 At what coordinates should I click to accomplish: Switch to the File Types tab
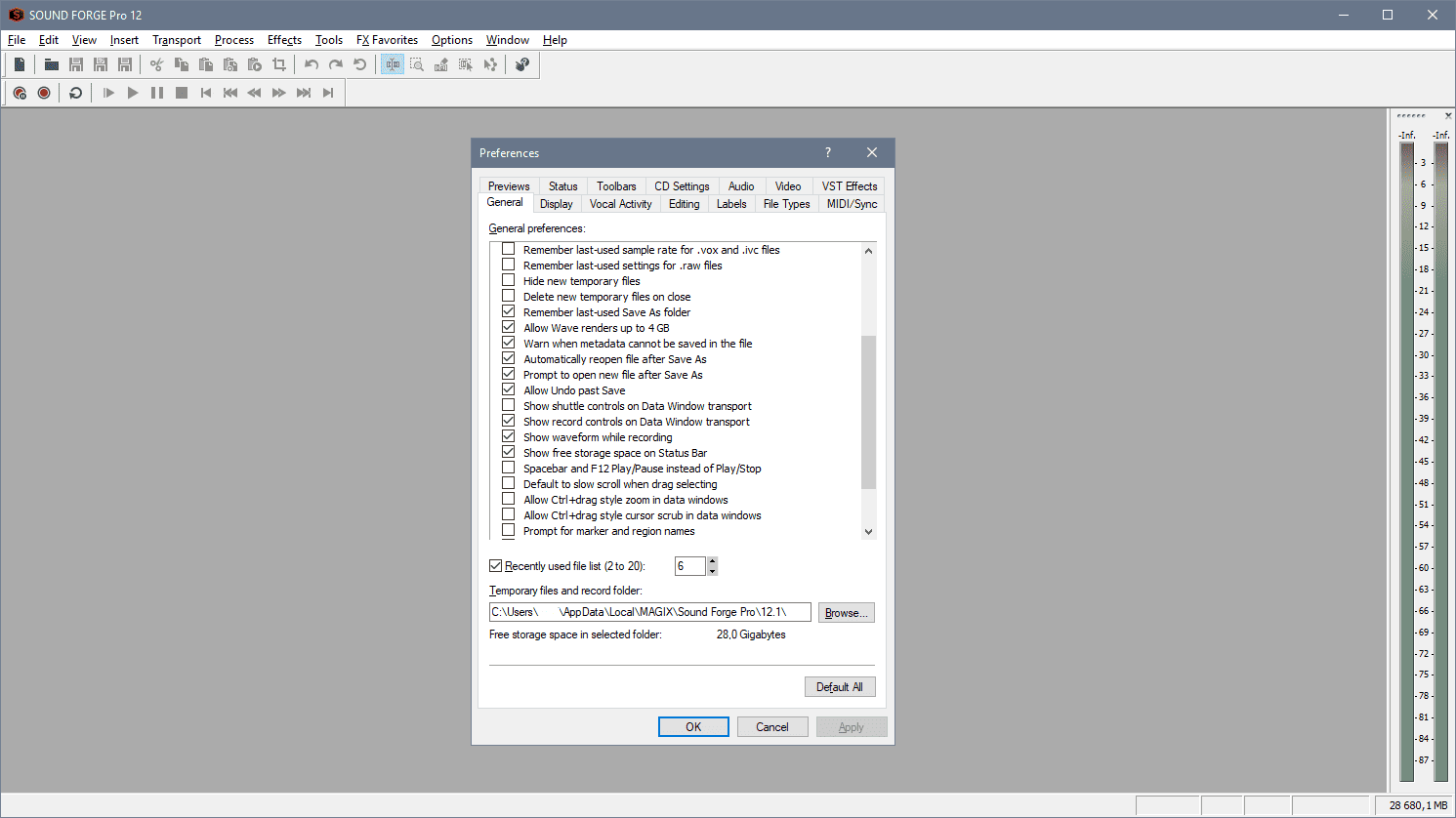point(786,204)
